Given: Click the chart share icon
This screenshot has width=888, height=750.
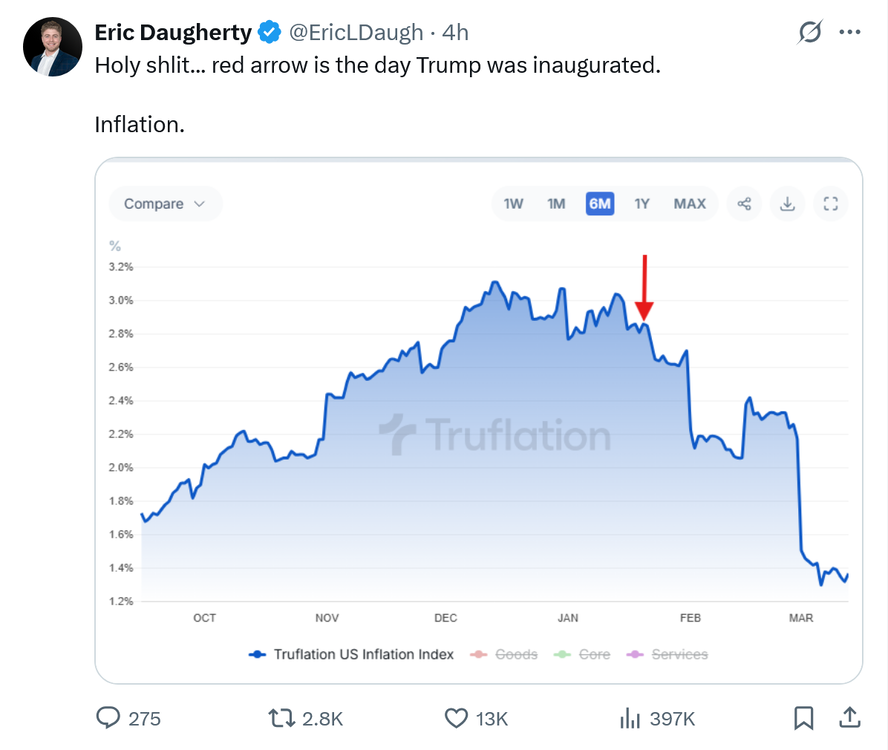Looking at the screenshot, I should click(x=744, y=204).
